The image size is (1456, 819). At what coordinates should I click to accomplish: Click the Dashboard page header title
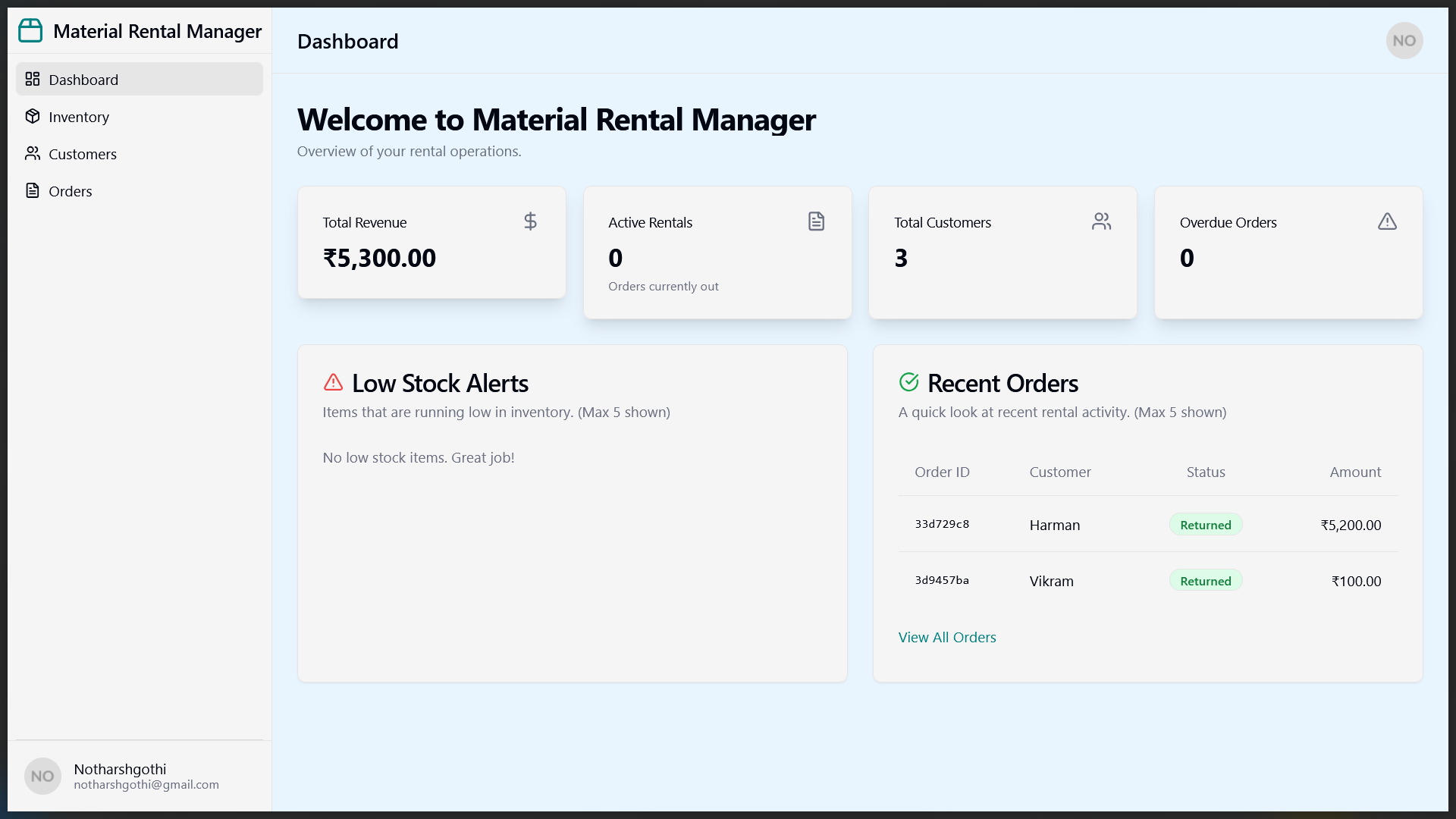347,41
